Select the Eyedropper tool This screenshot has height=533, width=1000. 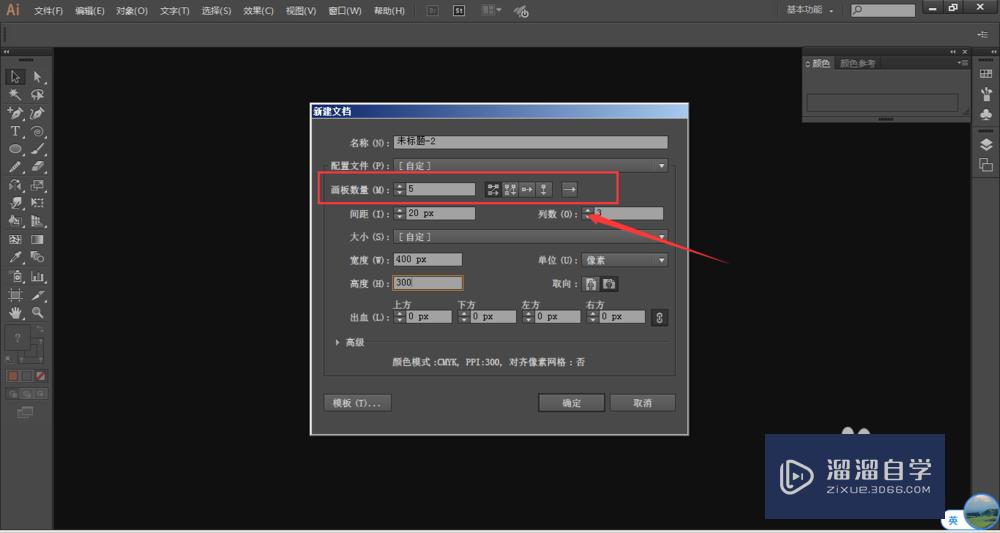tap(15, 258)
